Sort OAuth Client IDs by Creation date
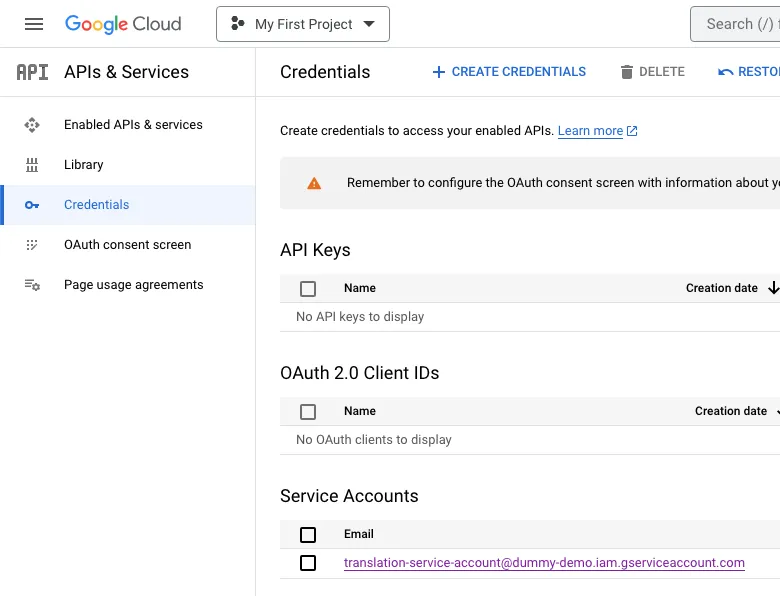Screen dimensions: 780x596 click(731, 411)
